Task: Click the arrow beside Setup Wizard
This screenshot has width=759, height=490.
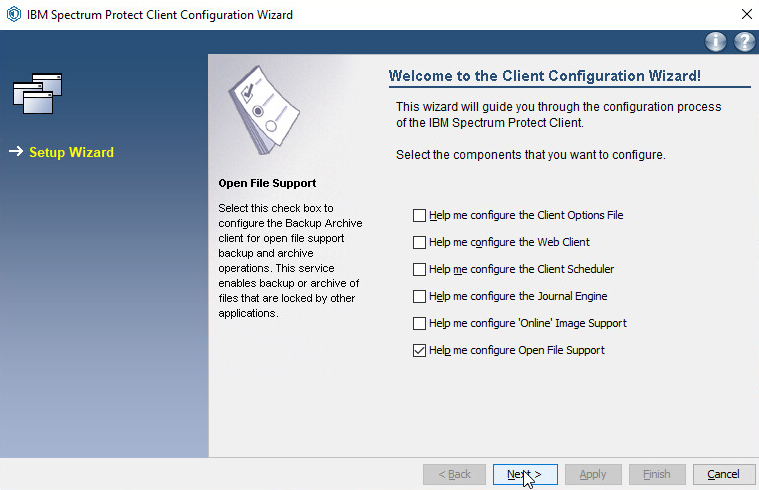Action: (x=15, y=152)
